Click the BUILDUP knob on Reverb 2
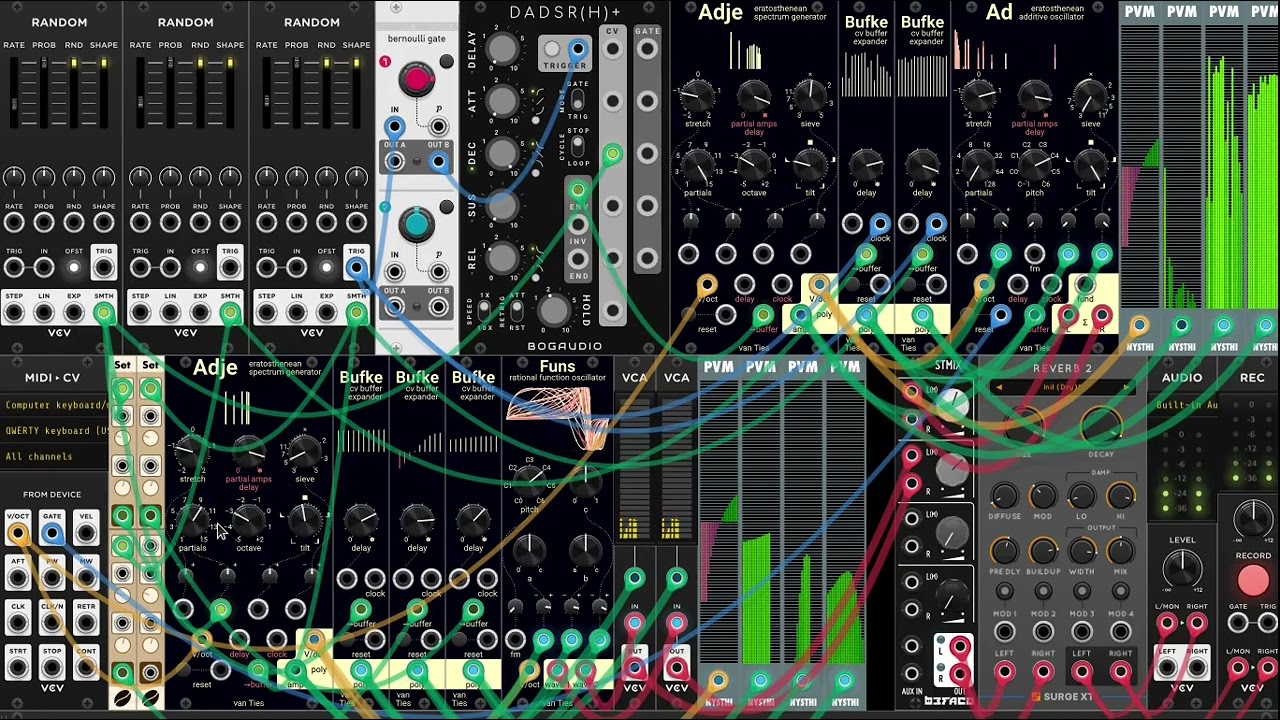 click(1043, 551)
